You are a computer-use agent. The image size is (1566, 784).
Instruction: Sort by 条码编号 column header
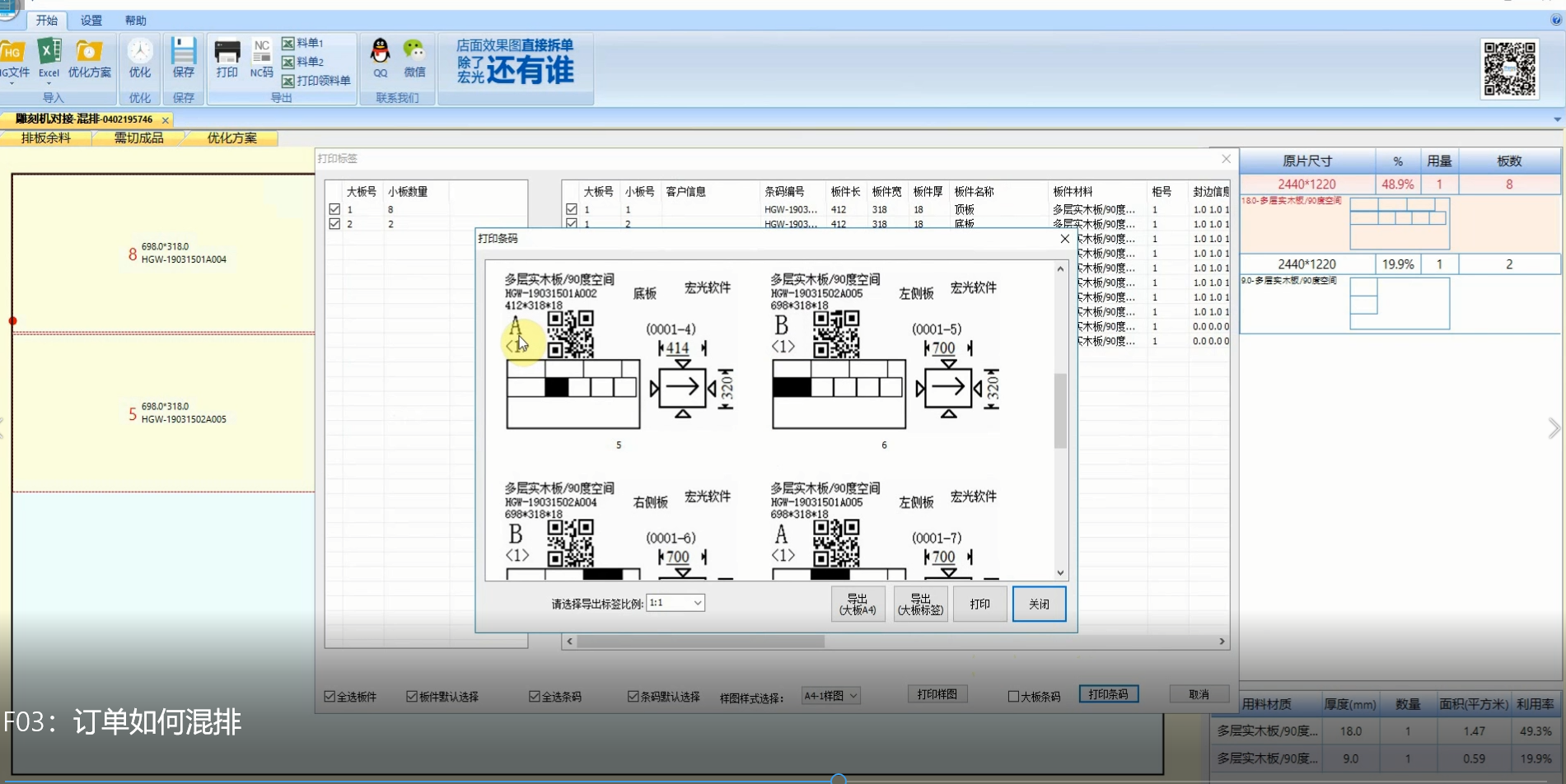783,192
